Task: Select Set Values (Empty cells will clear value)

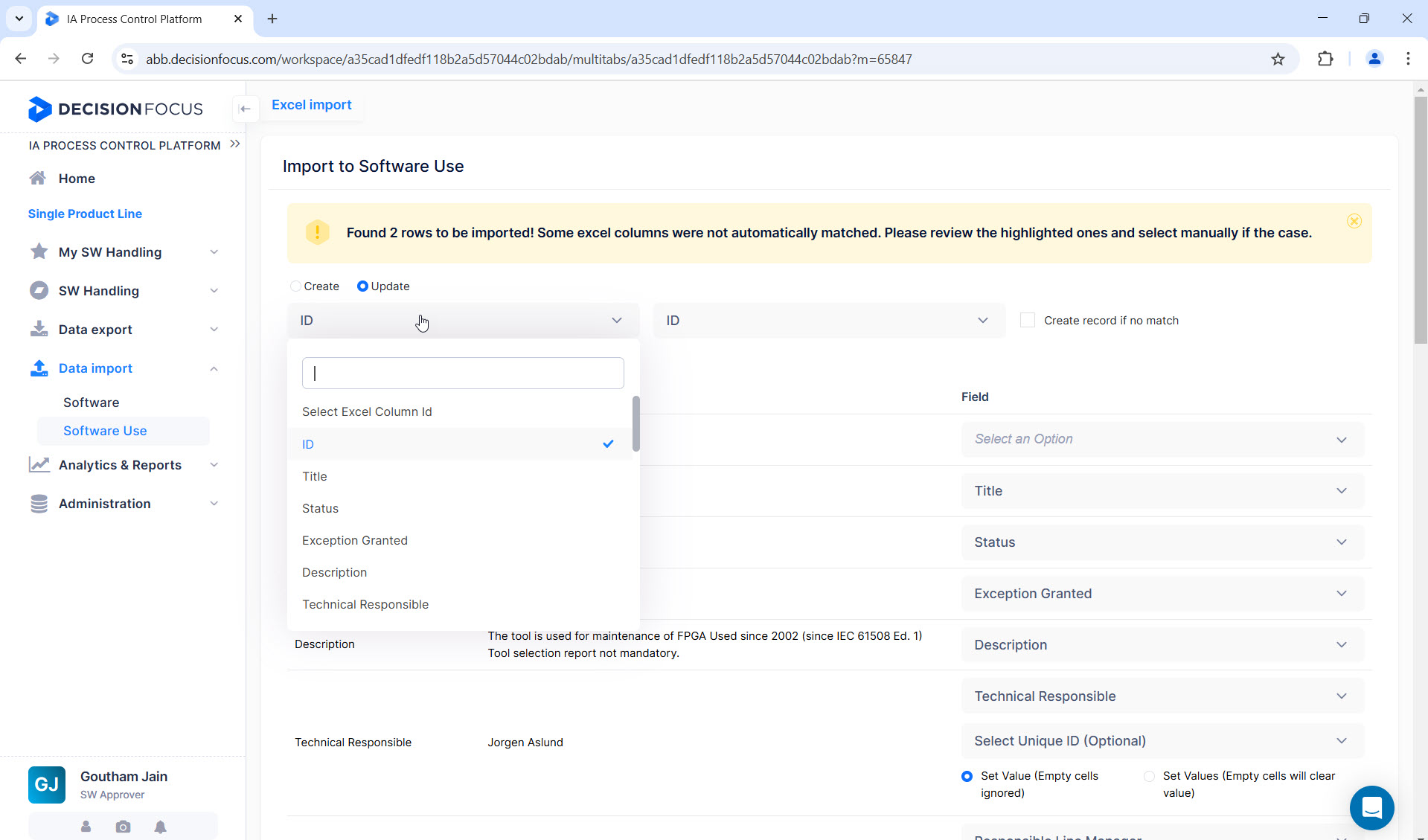Action: 1149,776
